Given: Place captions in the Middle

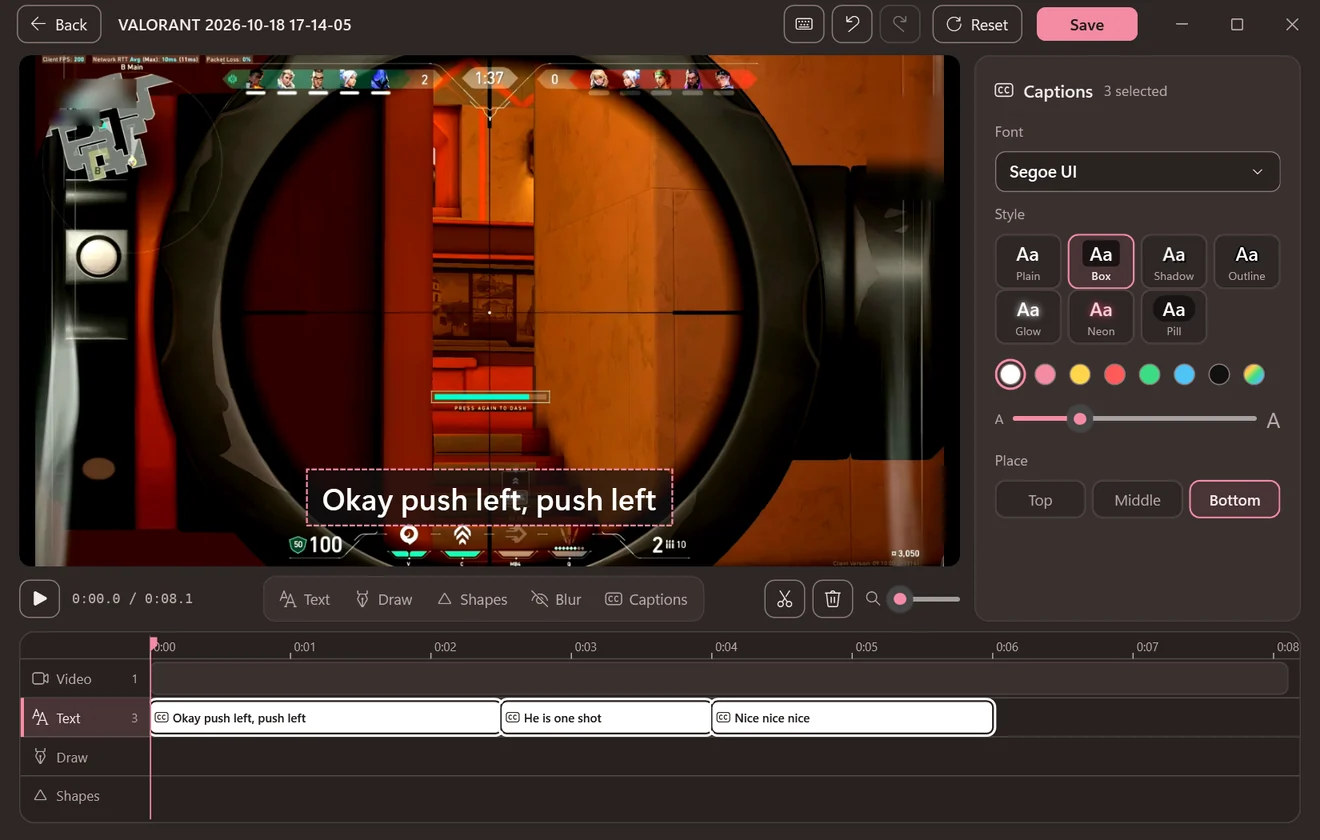Looking at the screenshot, I should [x=1137, y=500].
